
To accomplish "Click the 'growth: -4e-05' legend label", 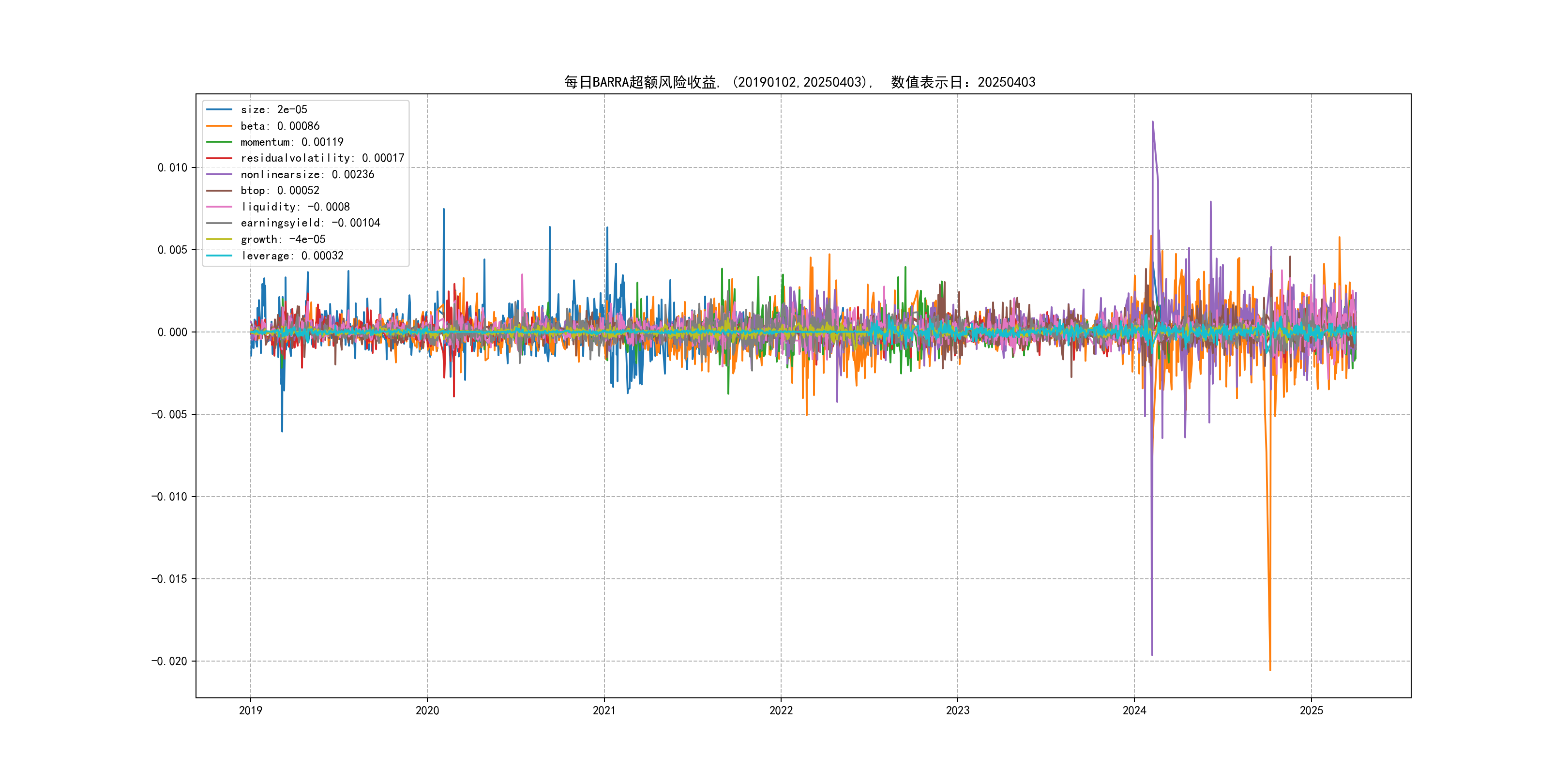I will point(283,239).
